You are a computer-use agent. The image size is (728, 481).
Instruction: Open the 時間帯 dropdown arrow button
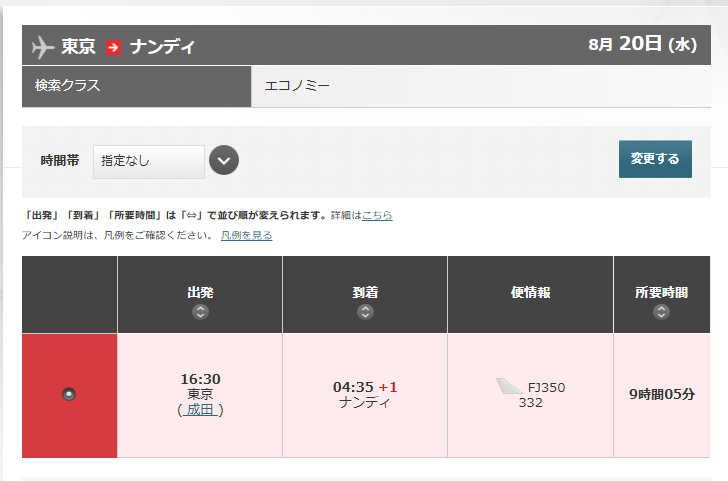tap(224, 160)
